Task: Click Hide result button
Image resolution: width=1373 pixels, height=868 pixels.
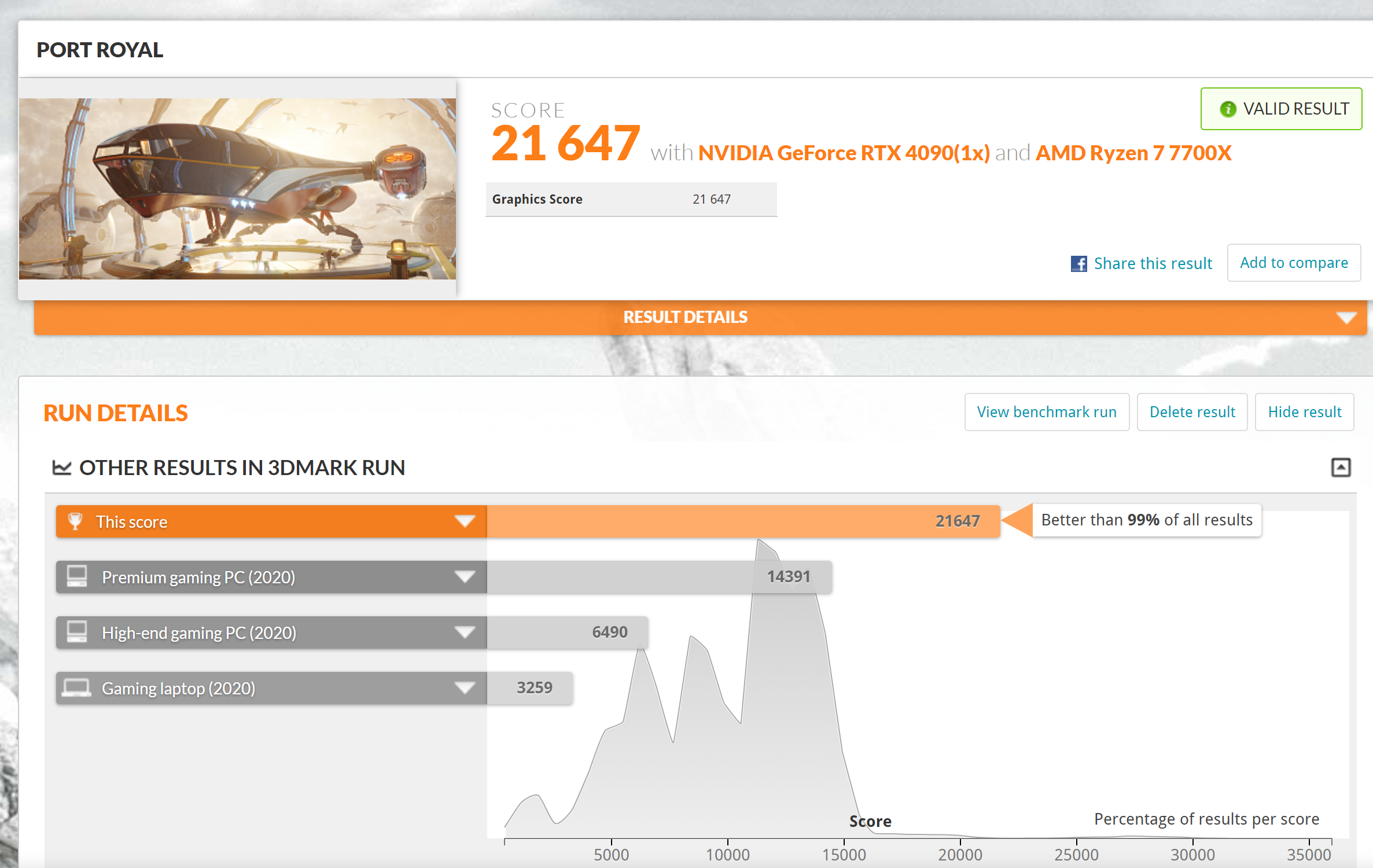Action: click(x=1304, y=412)
